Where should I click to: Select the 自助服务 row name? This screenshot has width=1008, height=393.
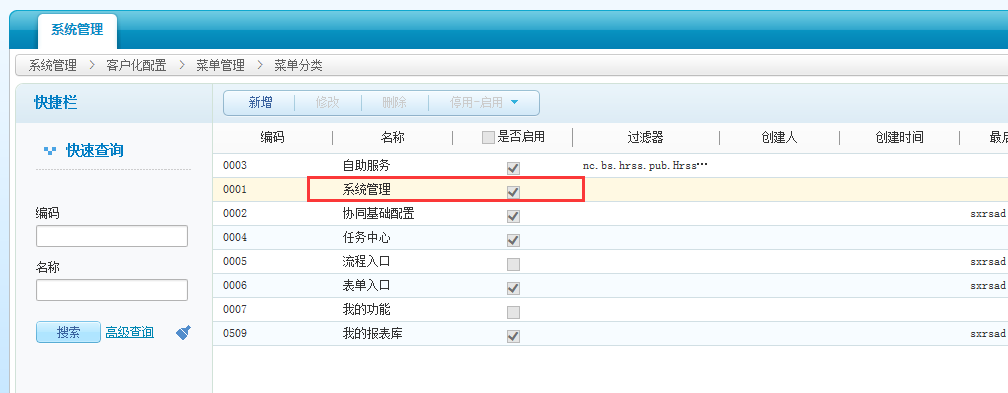click(x=366, y=165)
